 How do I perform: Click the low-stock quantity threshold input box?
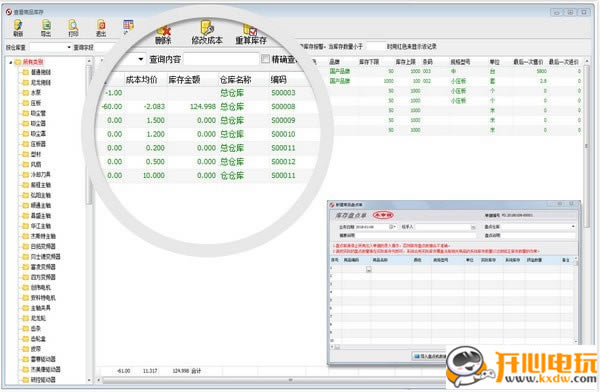[375, 47]
